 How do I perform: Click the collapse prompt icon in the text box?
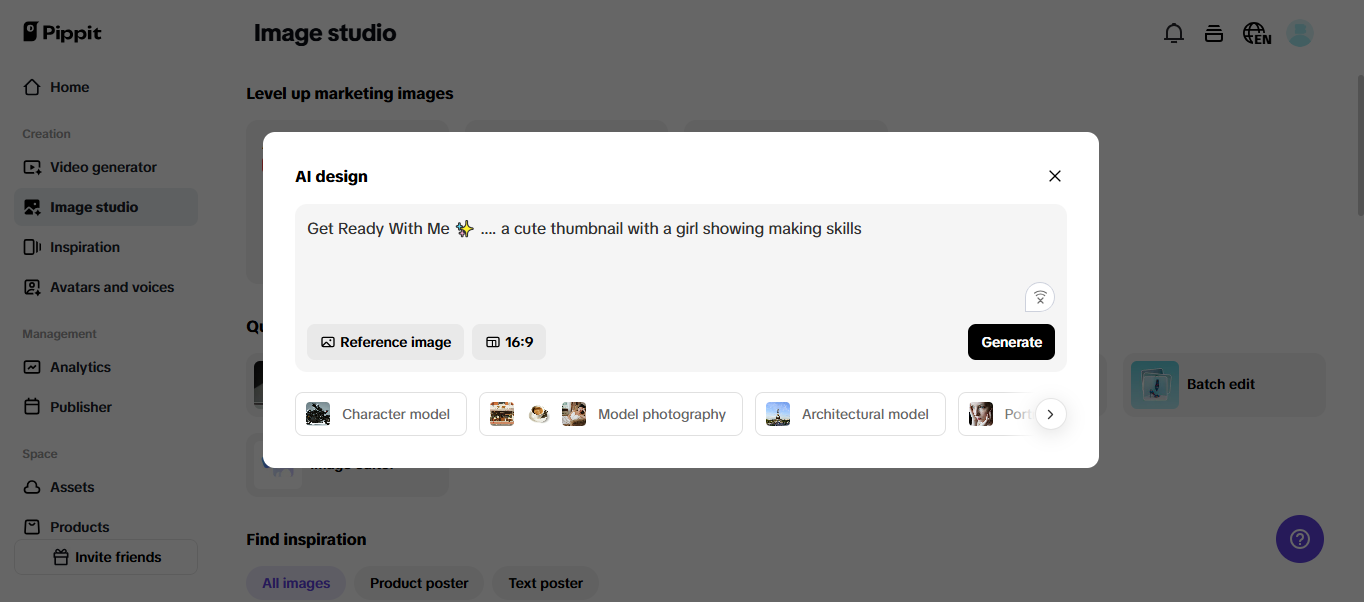pyautogui.click(x=1040, y=297)
